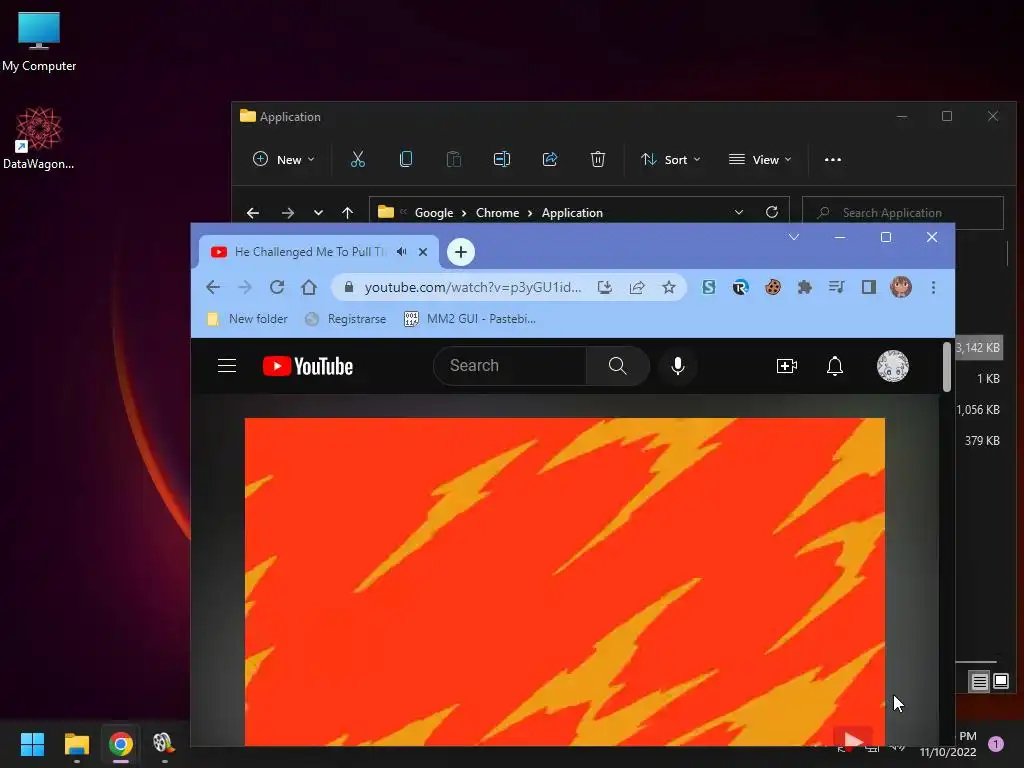This screenshot has height=768, width=1024.
Task: Click YouTube voice search microphone
Action: [678, 366]
